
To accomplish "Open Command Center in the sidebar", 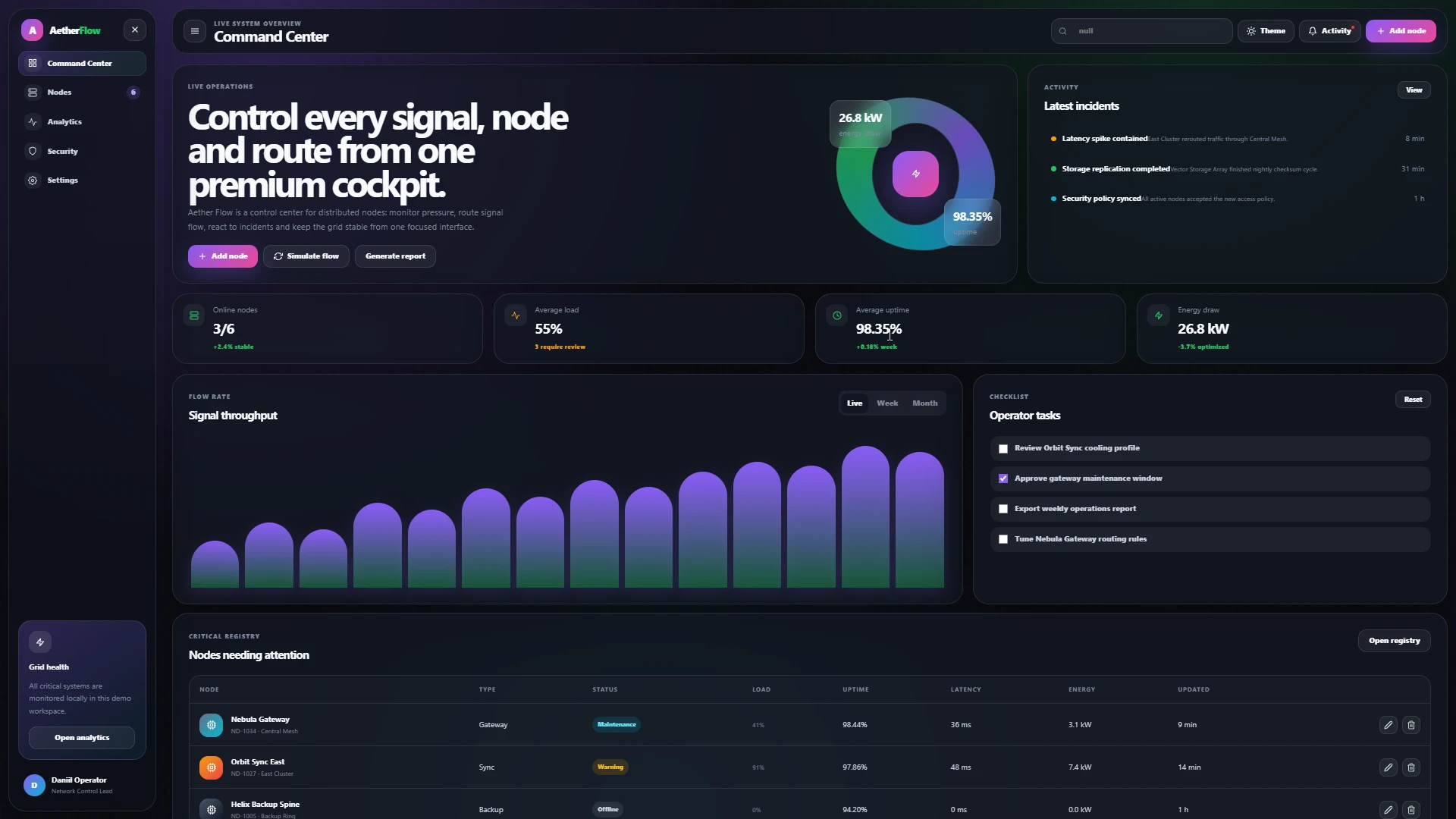I will (x=82, y=63).
